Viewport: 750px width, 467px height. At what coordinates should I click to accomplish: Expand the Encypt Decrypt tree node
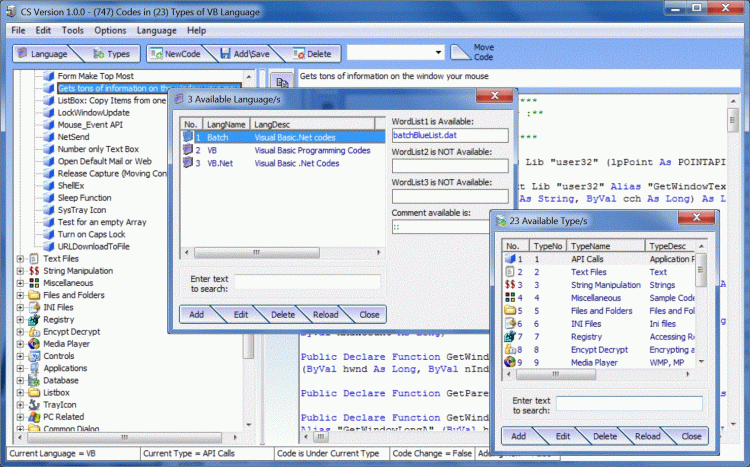click(x=20, y=332)
